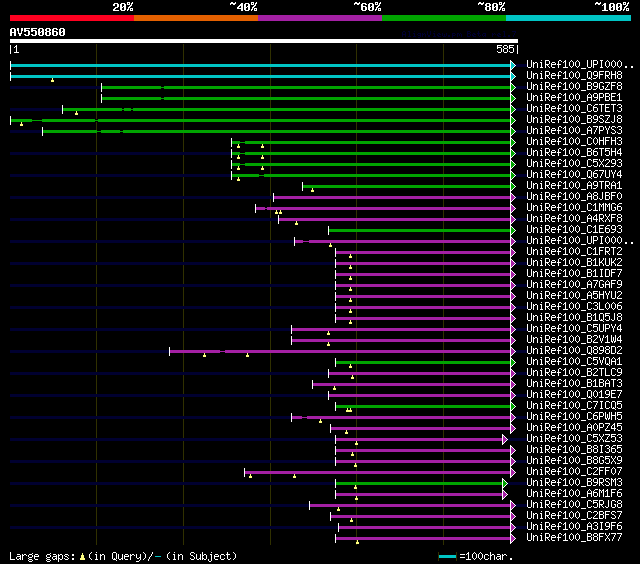Click the white query sequence bar
Image resolution: width=640 pixels, height=564 pixels.
264,41
